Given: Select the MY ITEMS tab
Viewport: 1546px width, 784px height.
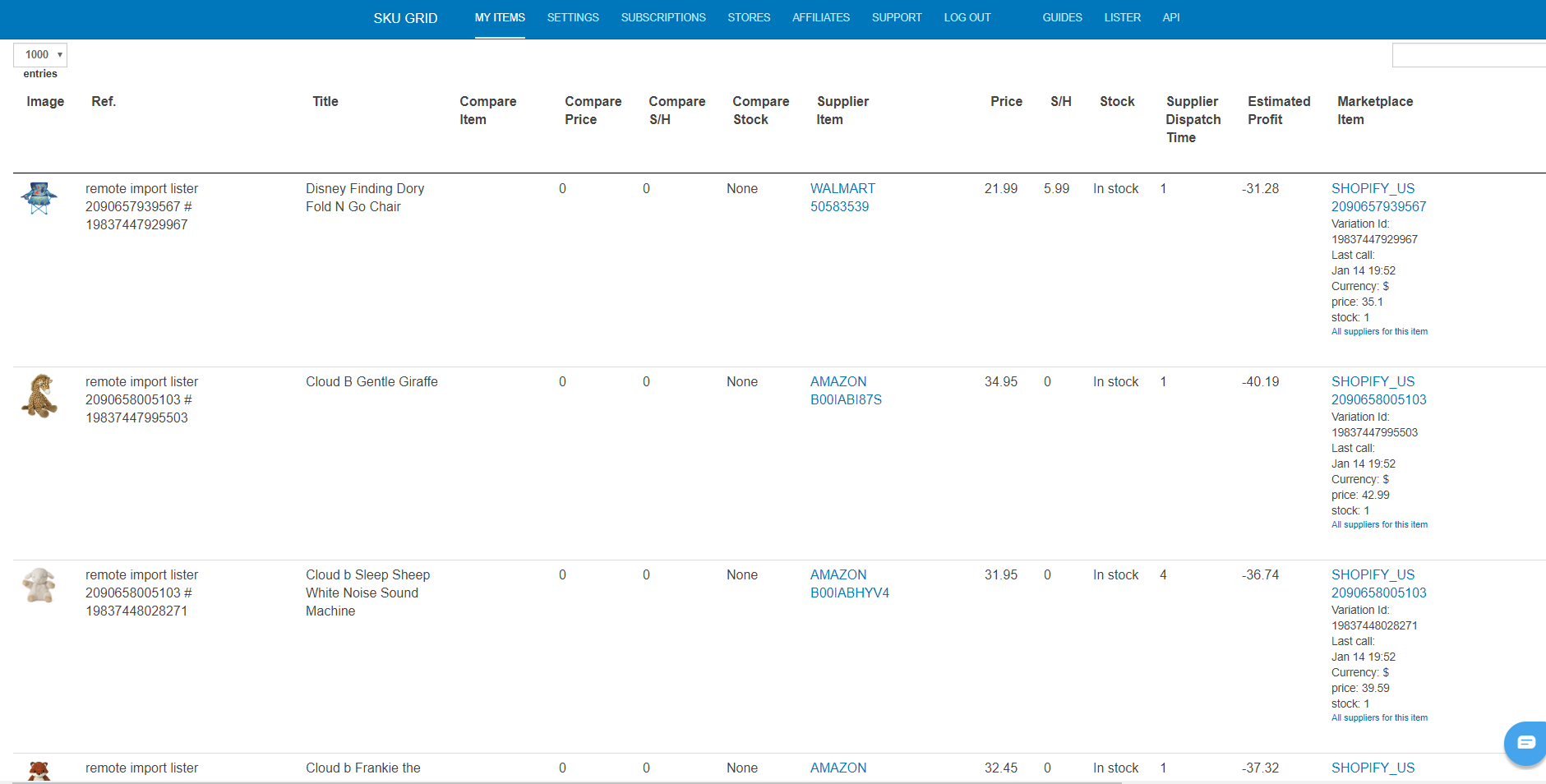Looking at the screenshot, I should (500, 17).
